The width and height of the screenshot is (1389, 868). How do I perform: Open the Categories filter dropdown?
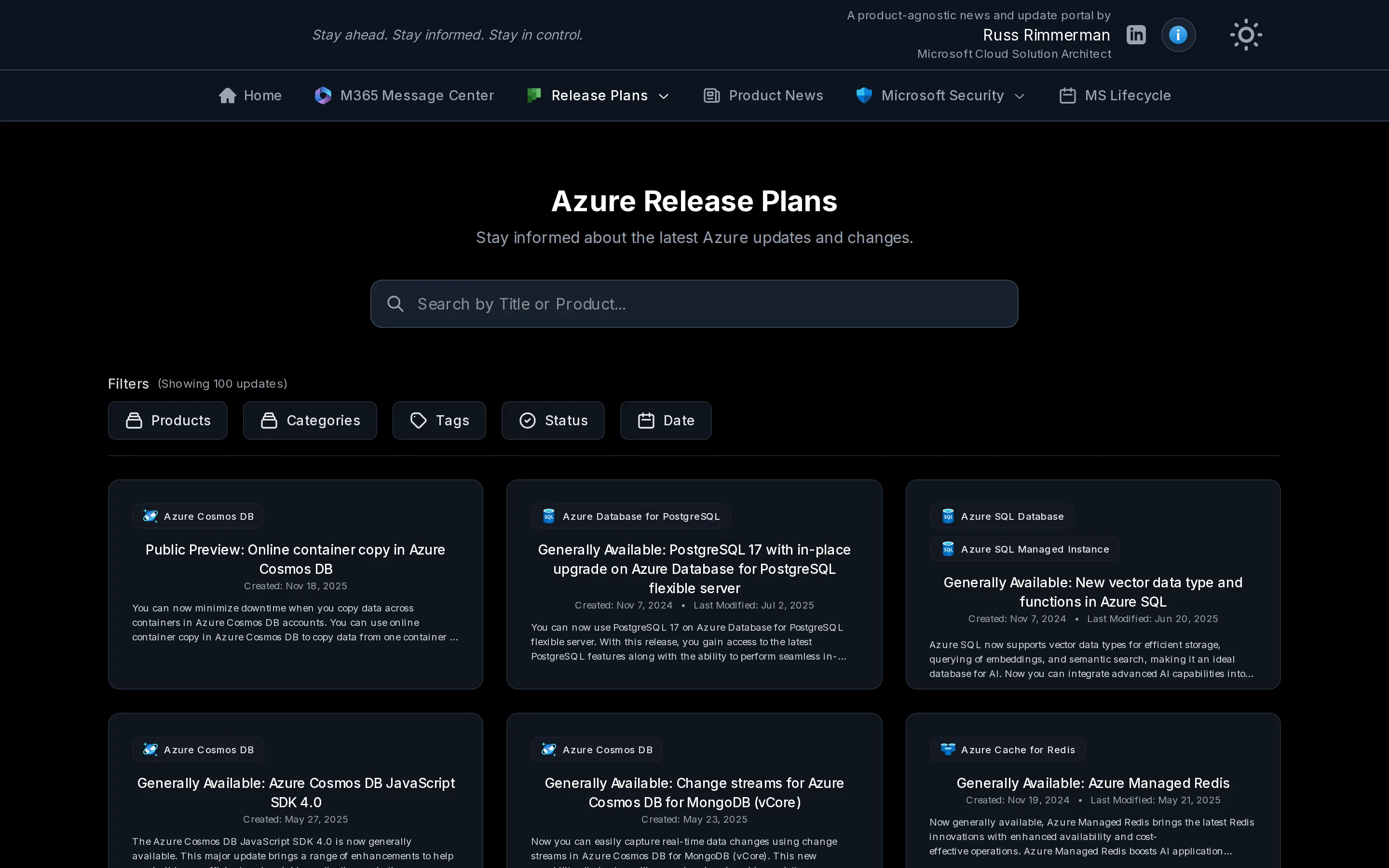click(x=310, y=420)
